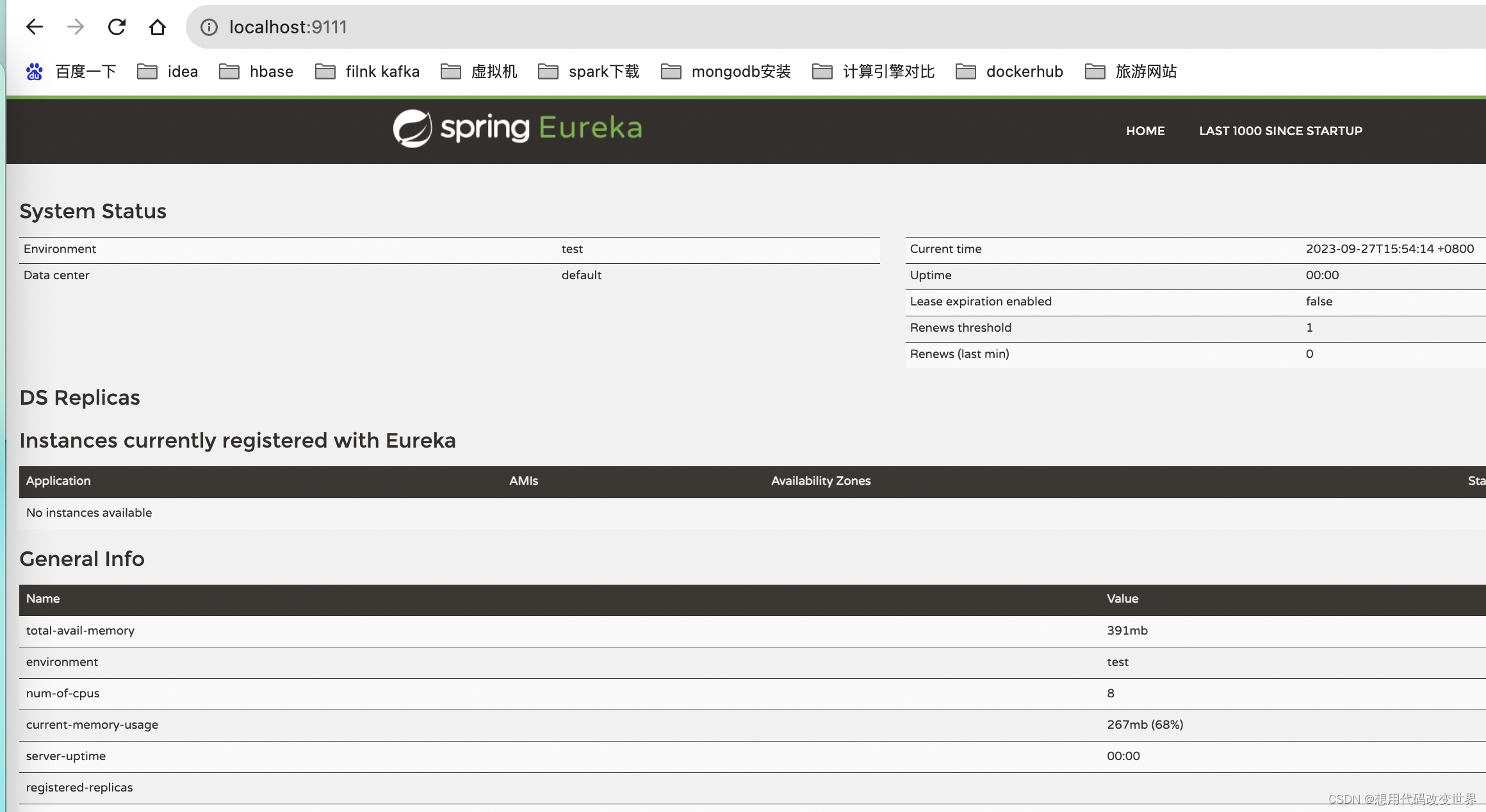The image size is (1486, 812).
Task: Select the Uptime row label
Action: [931, 275]
